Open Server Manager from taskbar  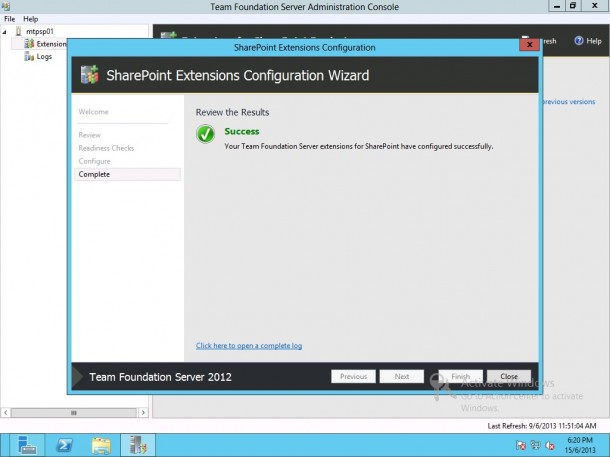pos(27,445)
